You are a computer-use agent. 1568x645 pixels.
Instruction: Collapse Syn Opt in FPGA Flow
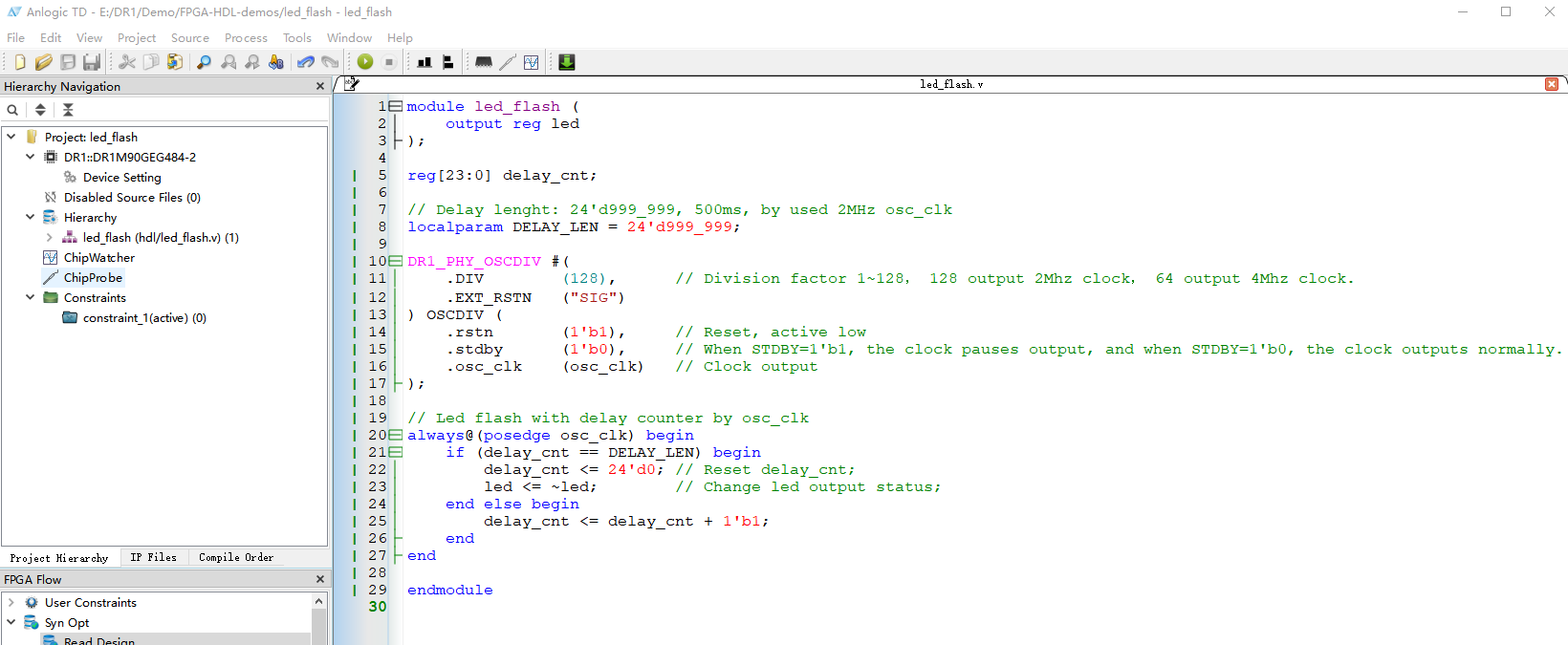(x=11, y=622)
